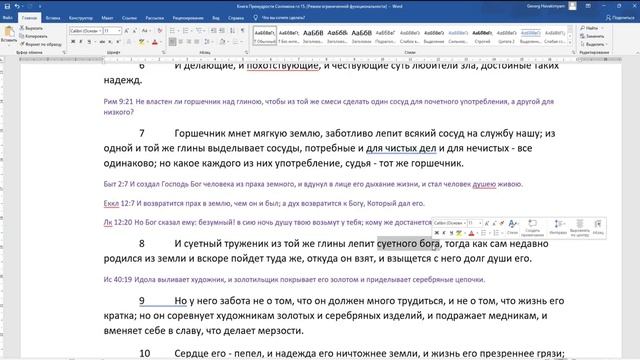640x360 pixels.
Task: Click the Subscript icon in the ribbon
Action: [x=110, y=42]
